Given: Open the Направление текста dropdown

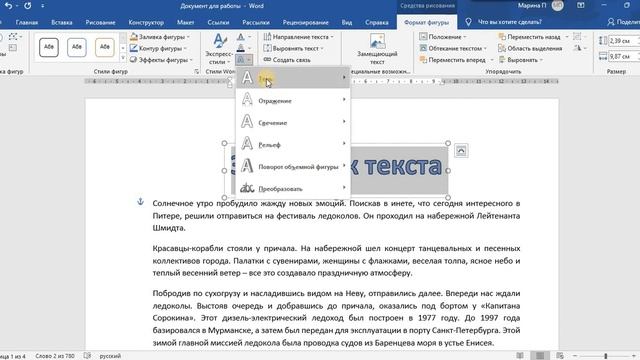Looking at the screenshot, I should pyautogui.click(x=298, y=37).
